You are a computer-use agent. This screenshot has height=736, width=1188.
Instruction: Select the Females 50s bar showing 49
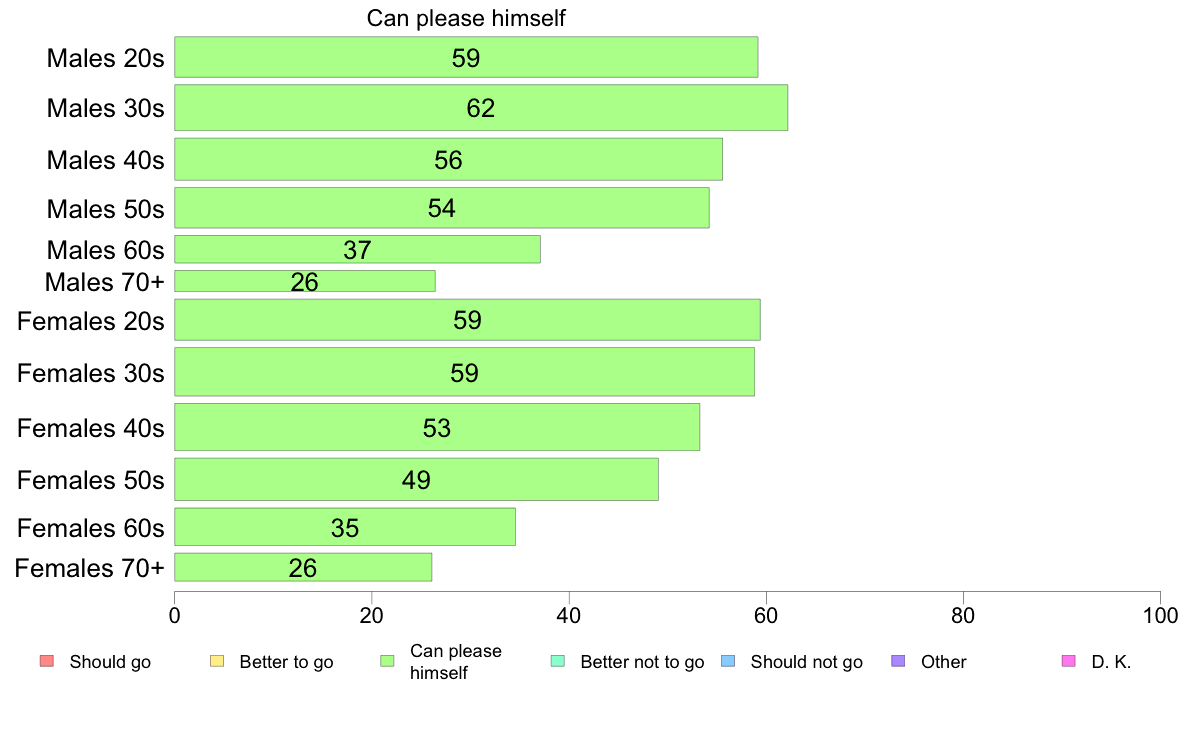coord(417,479)
